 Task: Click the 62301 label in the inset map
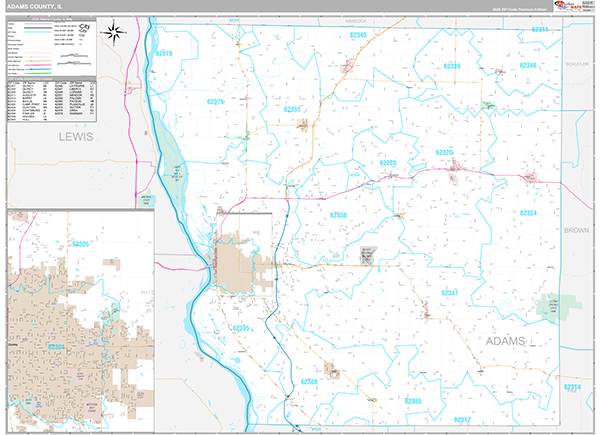(56, 347)
